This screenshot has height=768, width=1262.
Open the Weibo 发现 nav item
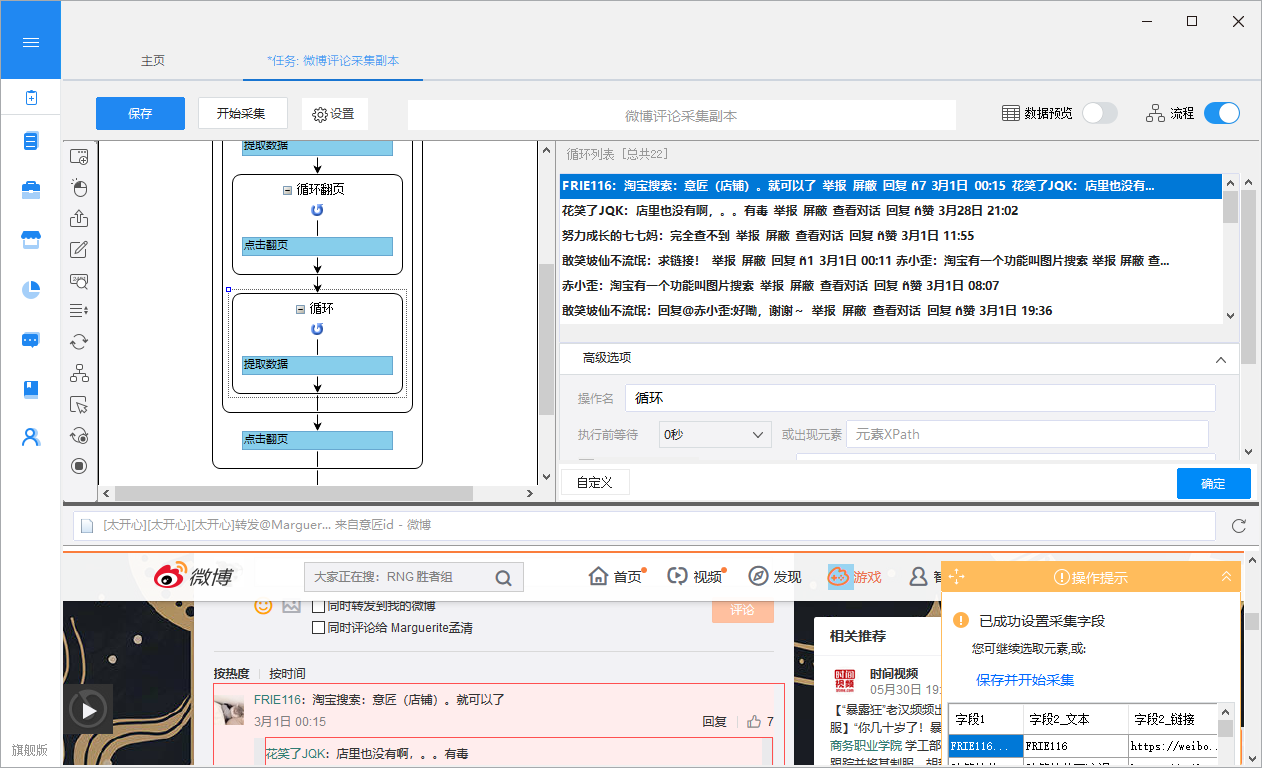[775, 577]
